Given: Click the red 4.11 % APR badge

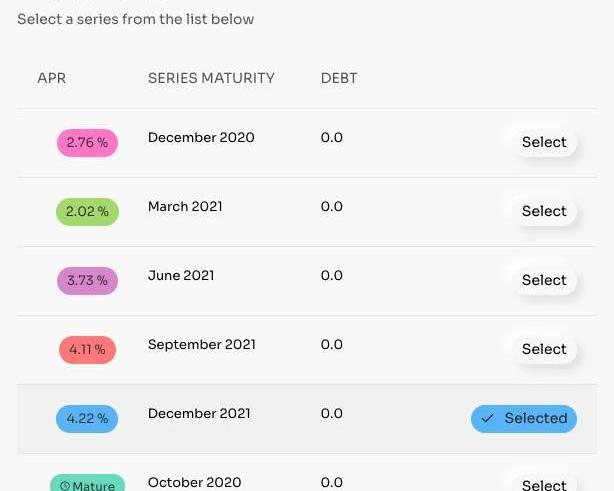Looking at the screenshot, I should pyautogui.click(x=87, y=350).
